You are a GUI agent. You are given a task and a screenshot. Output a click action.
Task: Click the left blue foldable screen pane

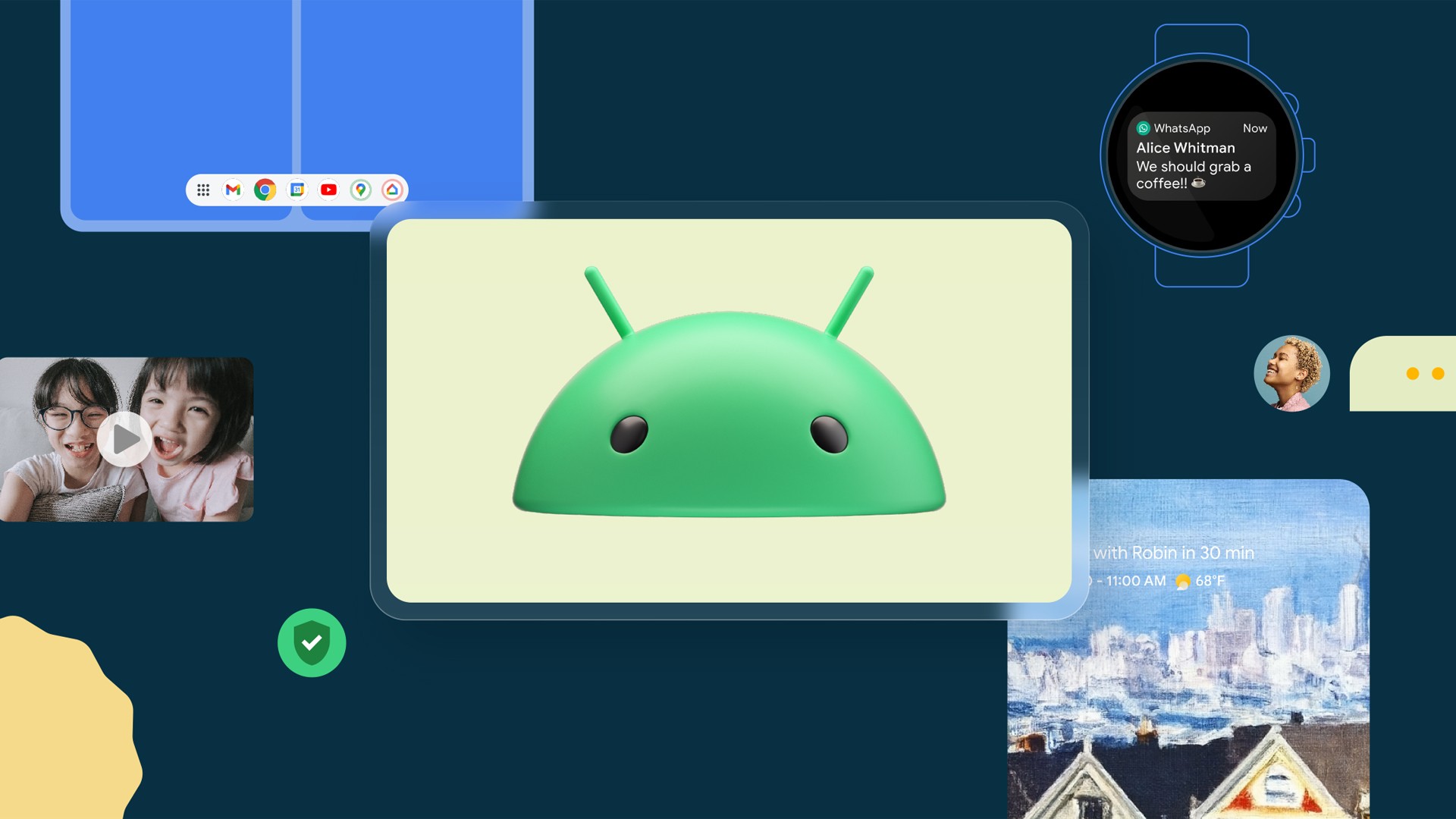point(180,91)
